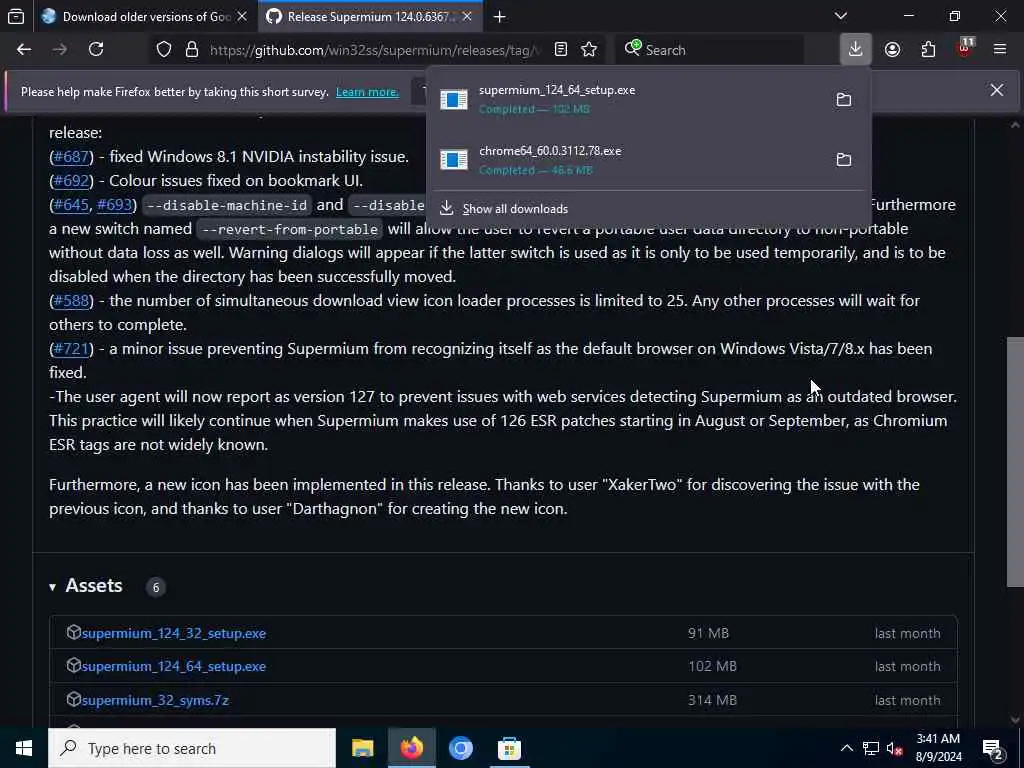Bookmark this page with star
The height and width of the screenshot is (768, 1024).
click(589, 50)
